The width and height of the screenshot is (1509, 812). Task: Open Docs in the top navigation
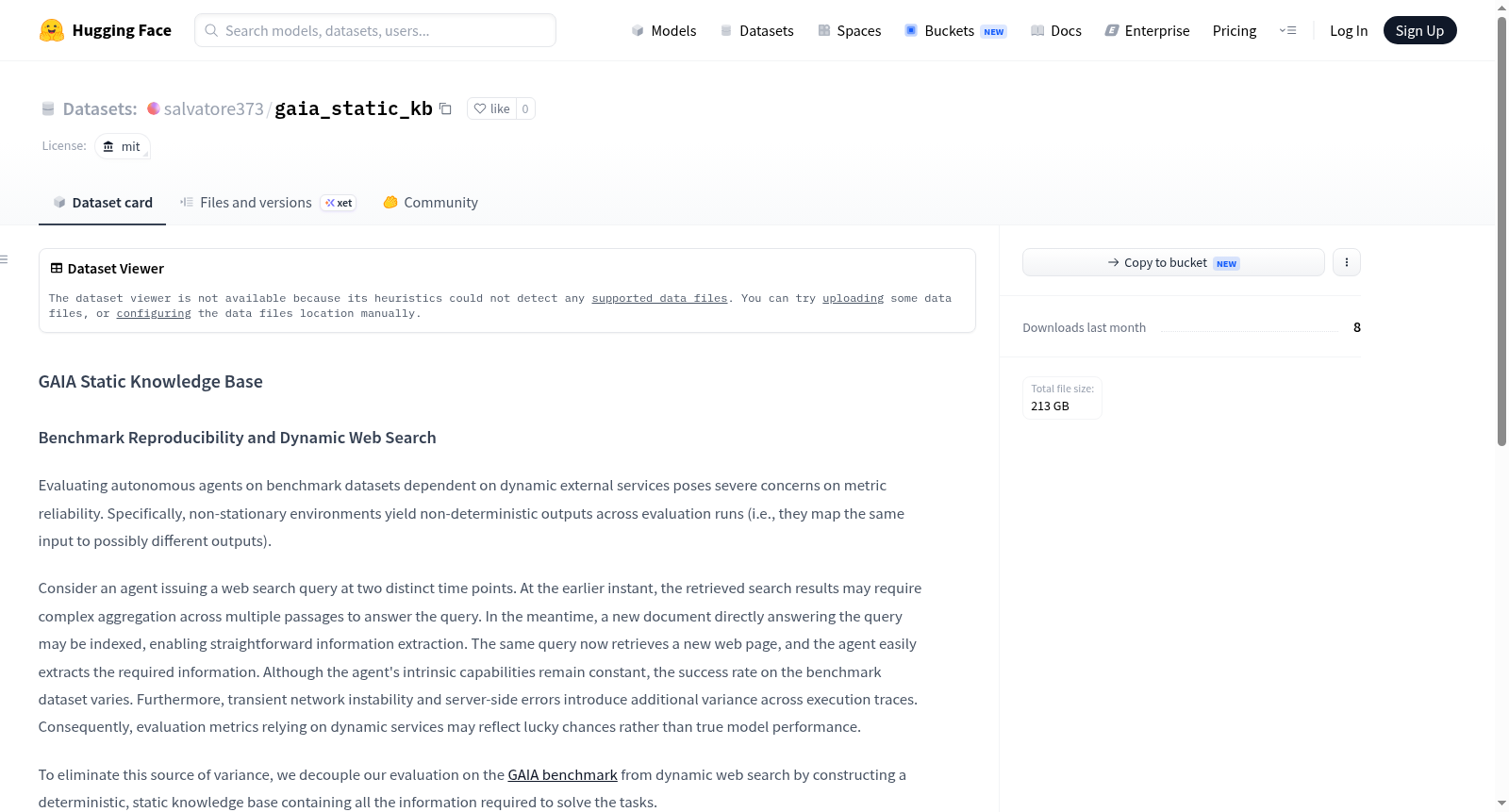coord(1056,31)
